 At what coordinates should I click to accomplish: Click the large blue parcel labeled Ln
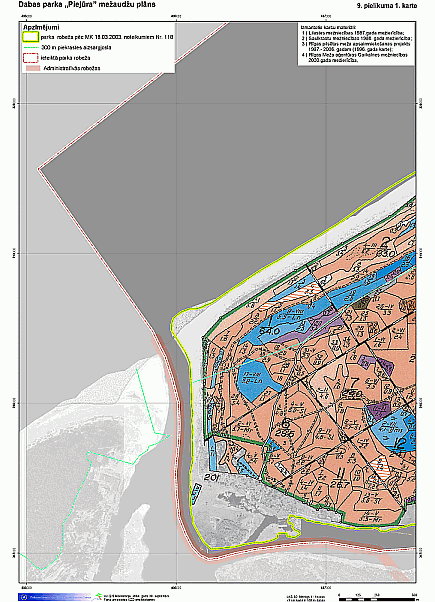click(255, 380)
